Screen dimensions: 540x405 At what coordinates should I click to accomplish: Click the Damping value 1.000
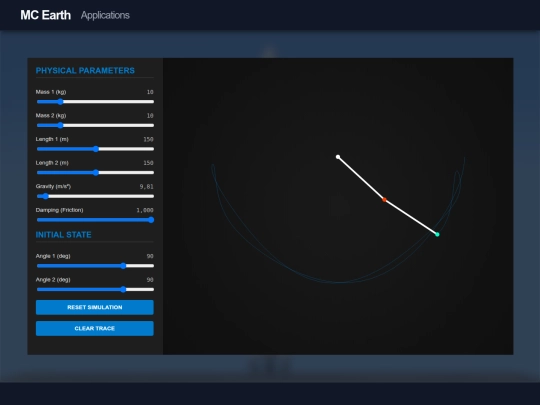[x=145, y=210]
